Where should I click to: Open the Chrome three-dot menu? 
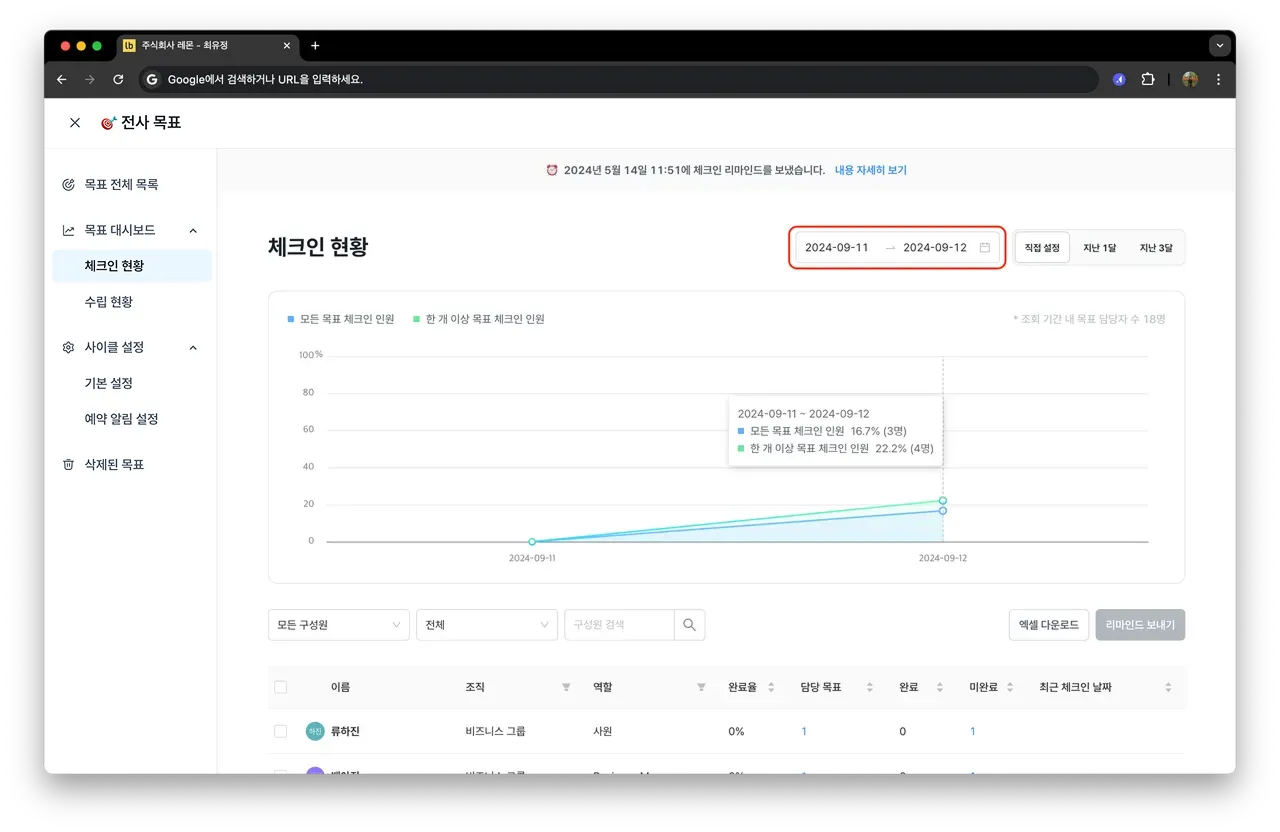[1219, 80]
